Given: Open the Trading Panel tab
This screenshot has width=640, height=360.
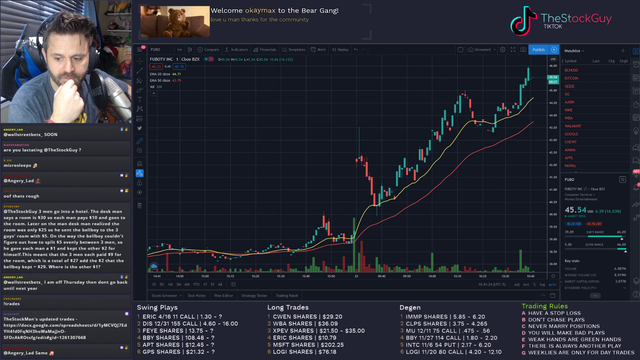Looking at the screenshot, I should click(287, 296).
